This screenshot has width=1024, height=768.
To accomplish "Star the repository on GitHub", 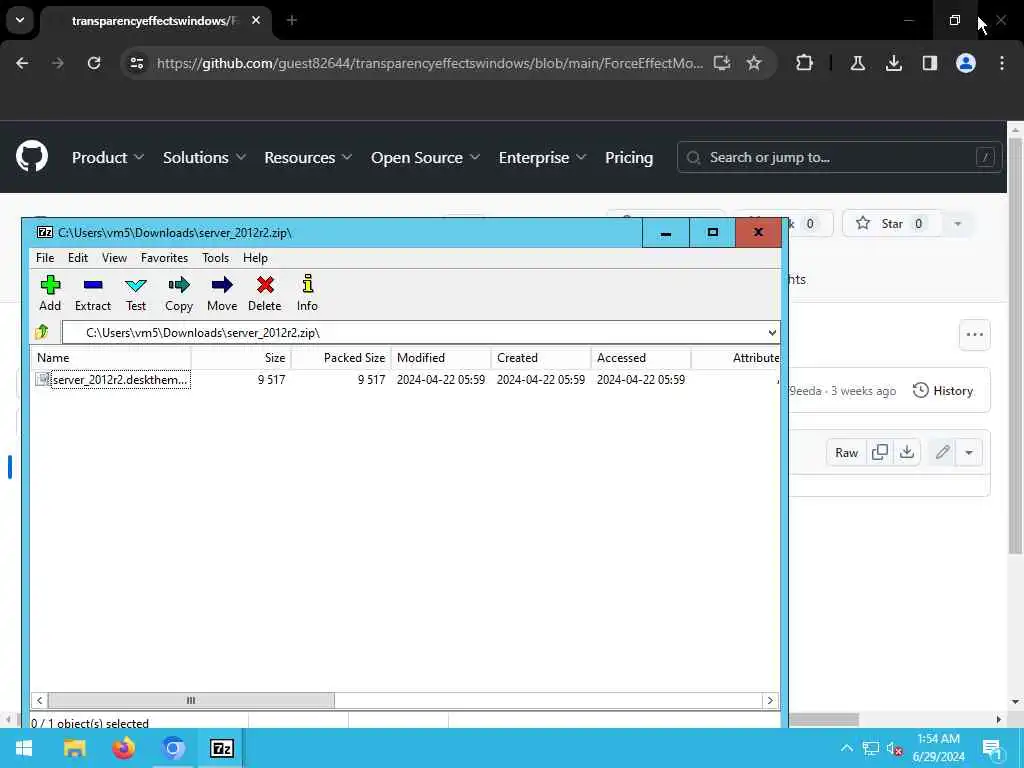I will coord(891,223).
